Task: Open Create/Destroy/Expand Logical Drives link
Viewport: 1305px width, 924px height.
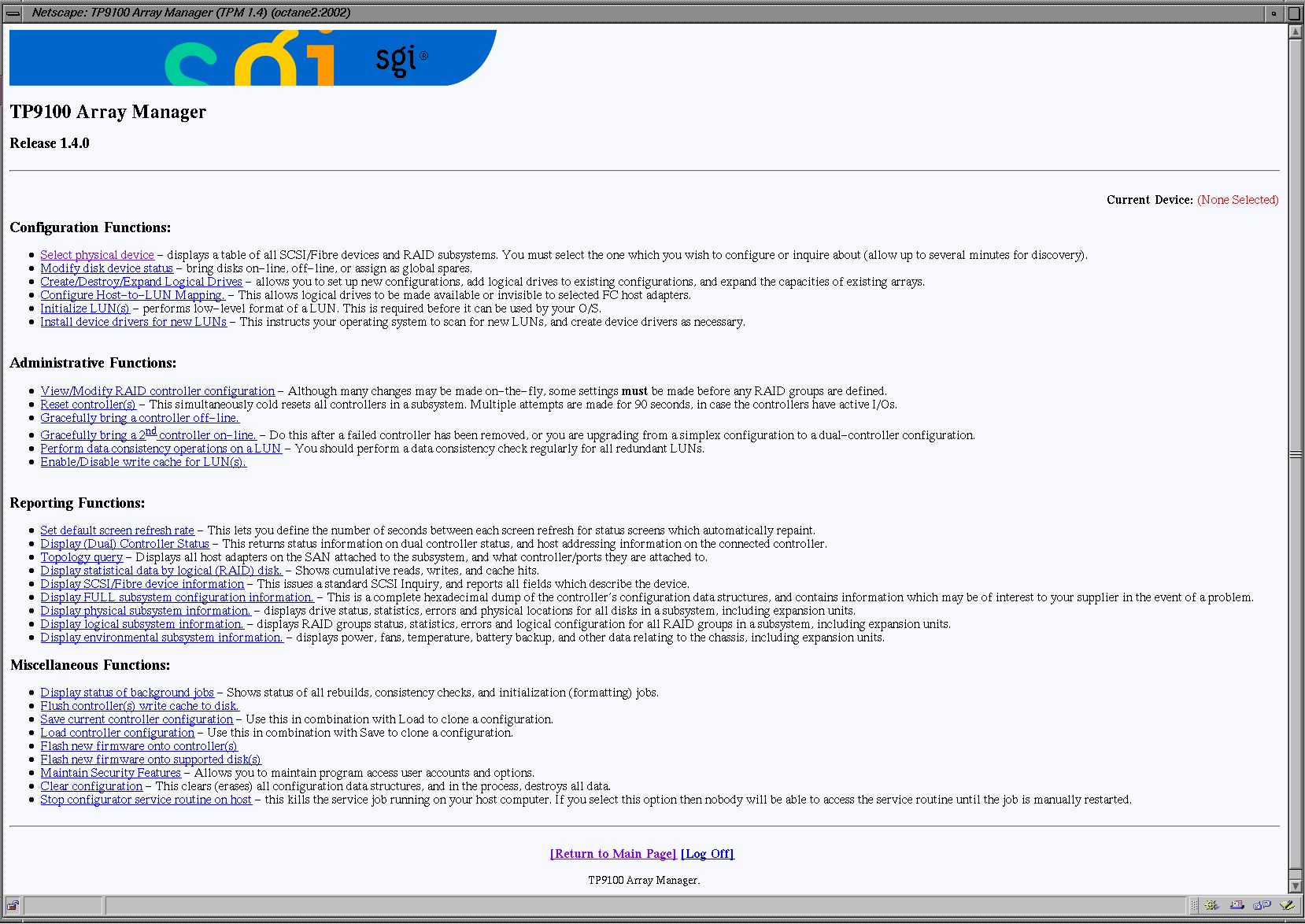Action: tap(141, 282)
